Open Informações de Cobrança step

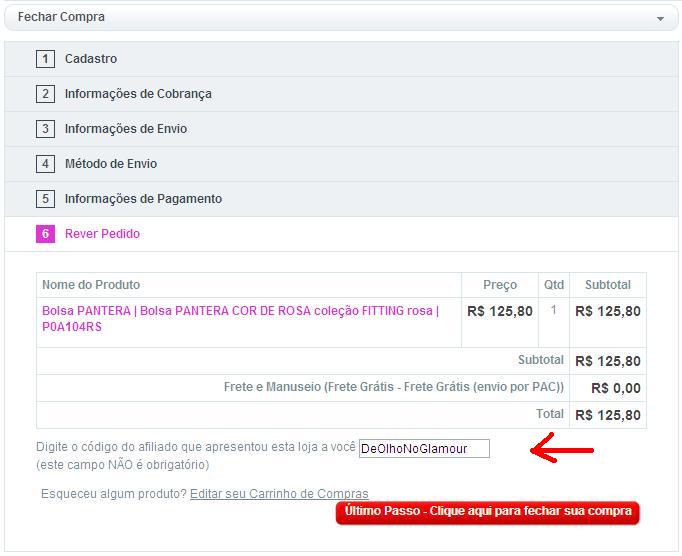pos(341,94)
